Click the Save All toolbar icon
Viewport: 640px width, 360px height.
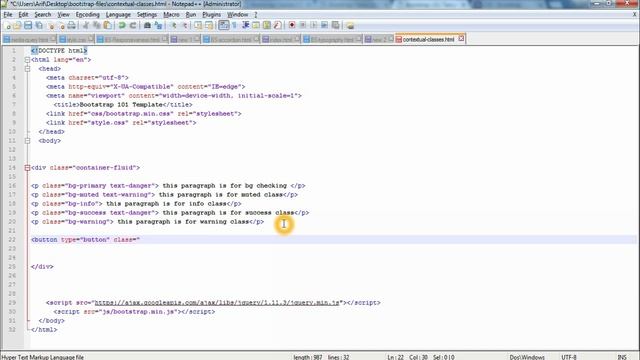pos(39,25)
